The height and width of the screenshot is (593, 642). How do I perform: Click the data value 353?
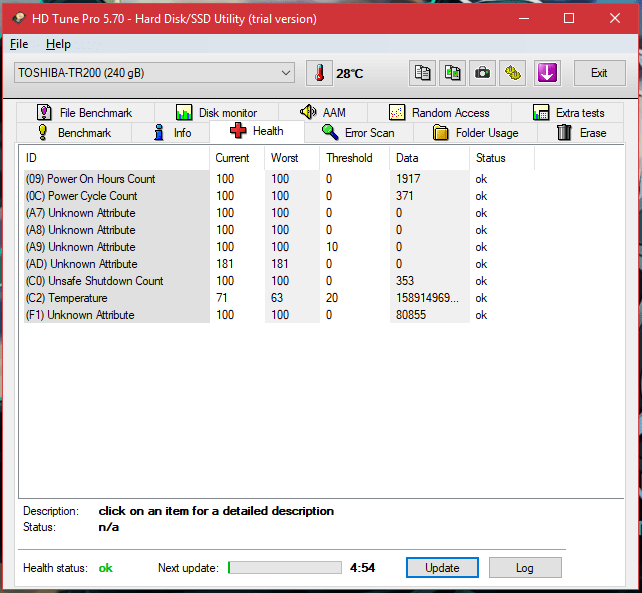(405, 281)
